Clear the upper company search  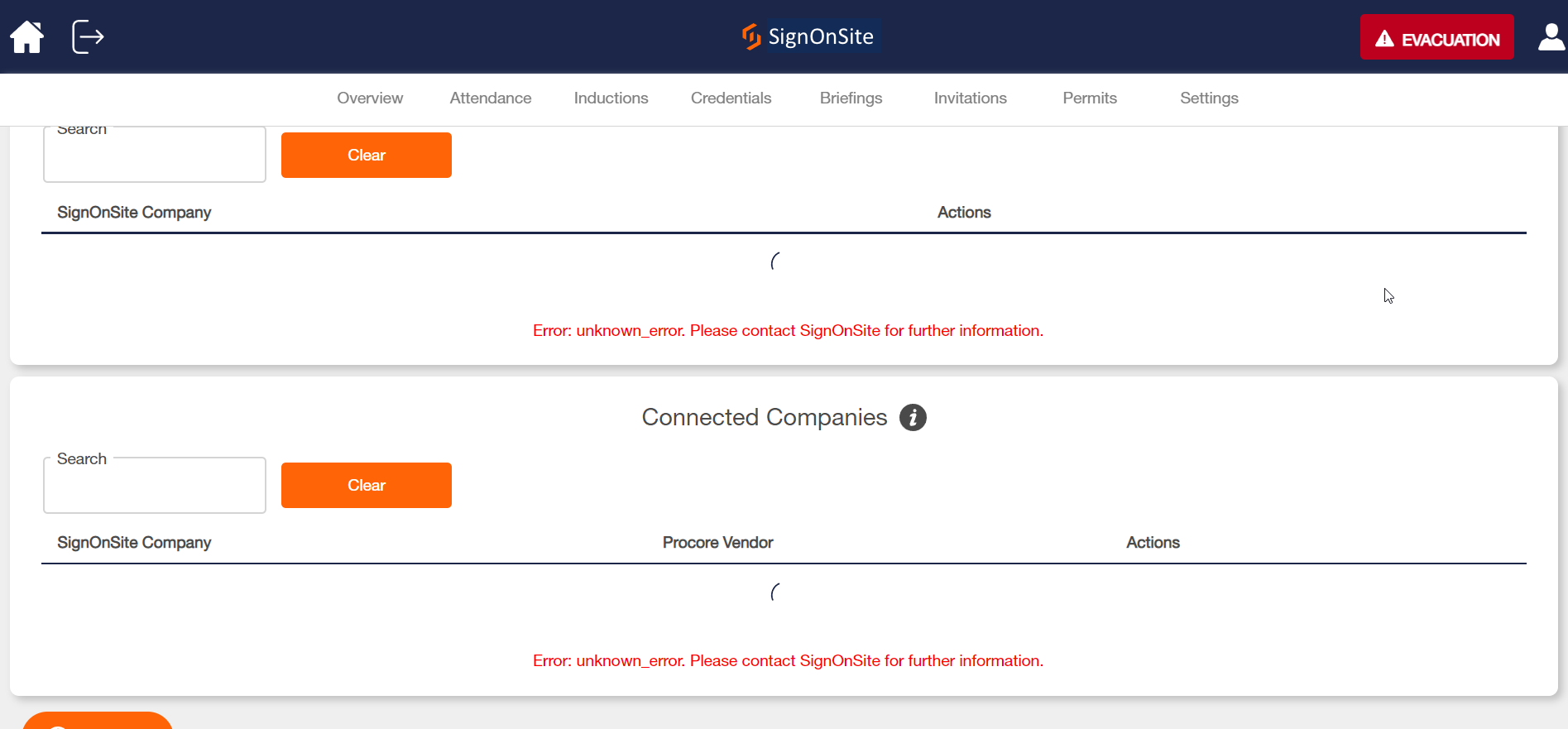point(367,155)
